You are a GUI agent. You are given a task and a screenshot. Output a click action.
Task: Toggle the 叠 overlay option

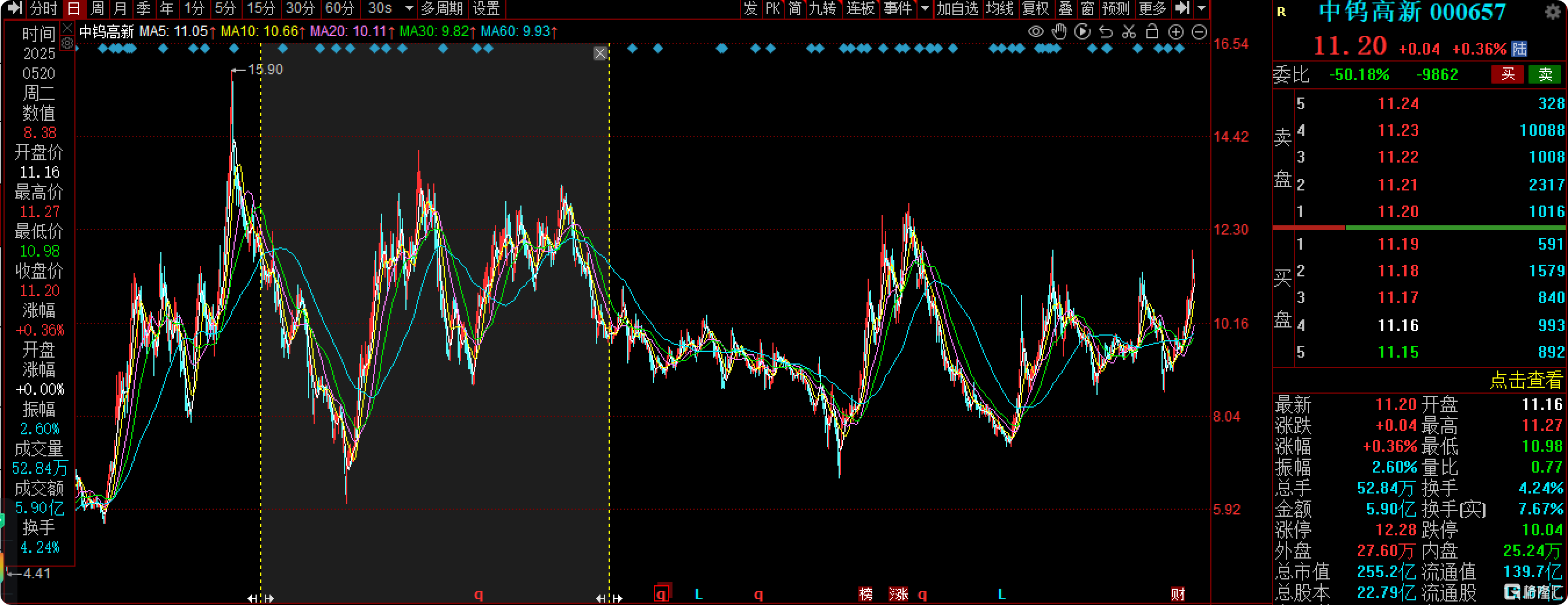click(1065, 9)
